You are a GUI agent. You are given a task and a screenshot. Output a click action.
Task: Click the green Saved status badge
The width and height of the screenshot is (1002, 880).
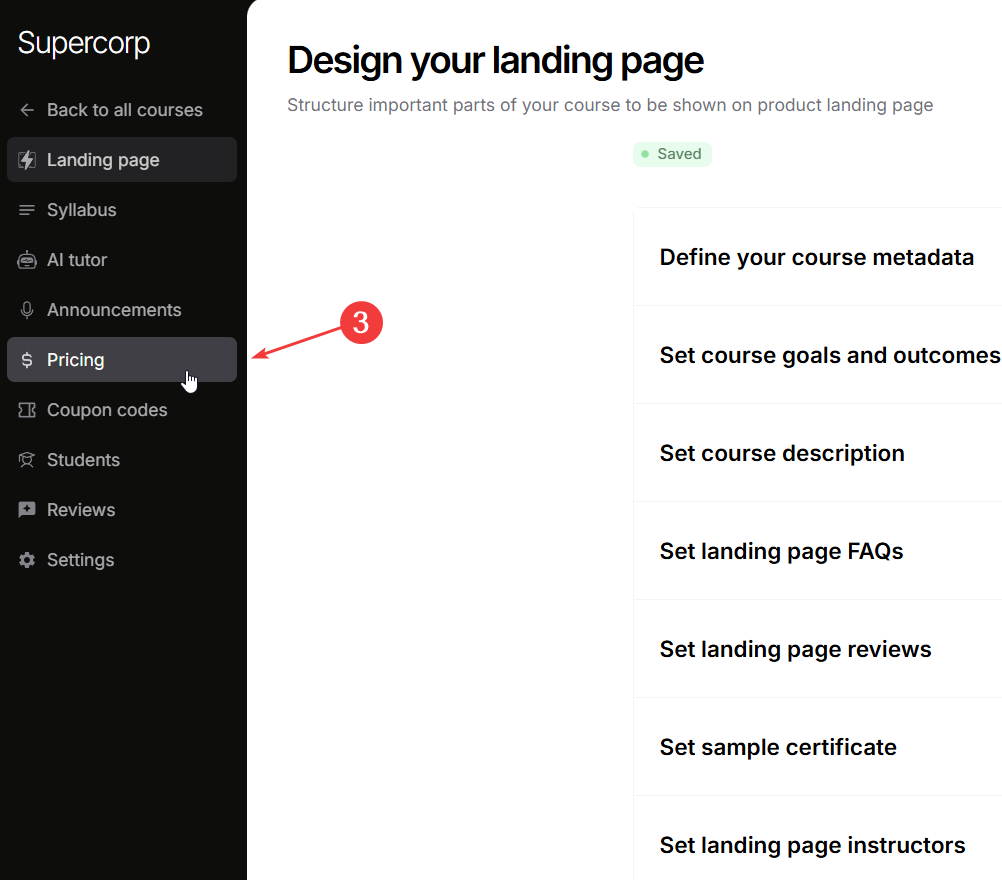(x=672, y=154)
